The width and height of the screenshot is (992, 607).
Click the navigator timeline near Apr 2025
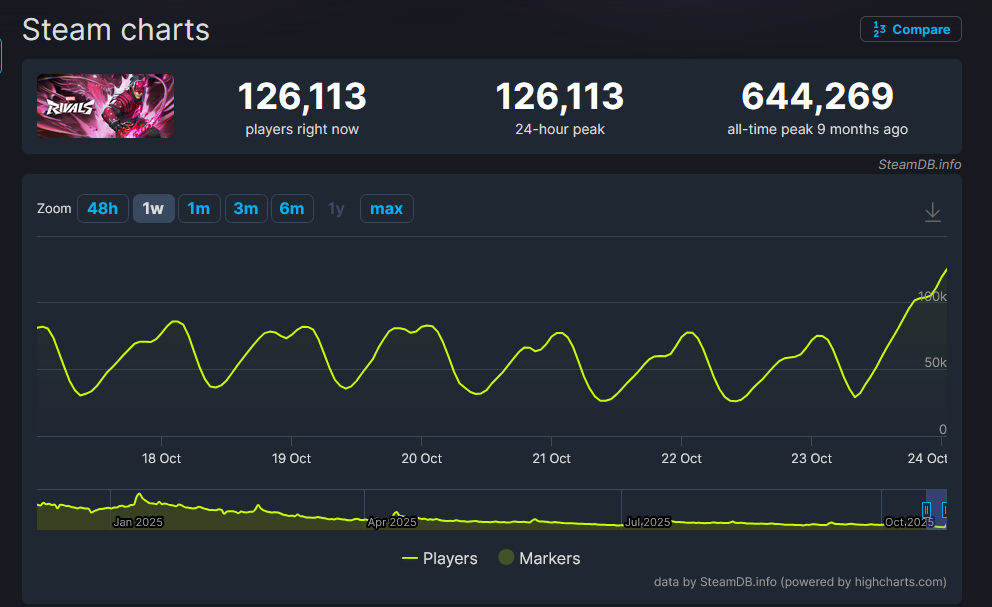tap(392, 522)
